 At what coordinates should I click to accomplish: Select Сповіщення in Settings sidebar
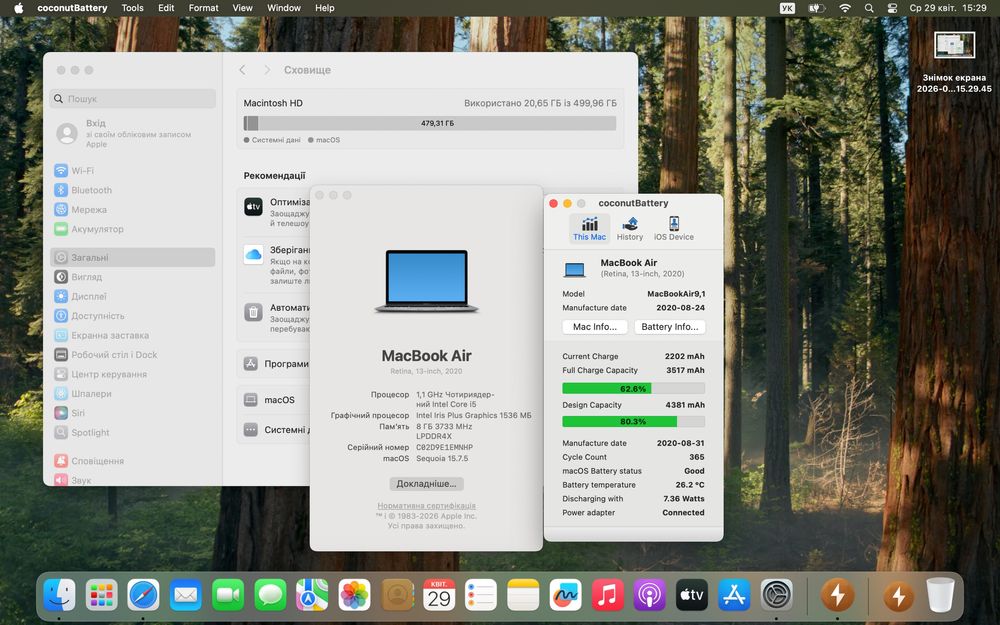point(133,460)
